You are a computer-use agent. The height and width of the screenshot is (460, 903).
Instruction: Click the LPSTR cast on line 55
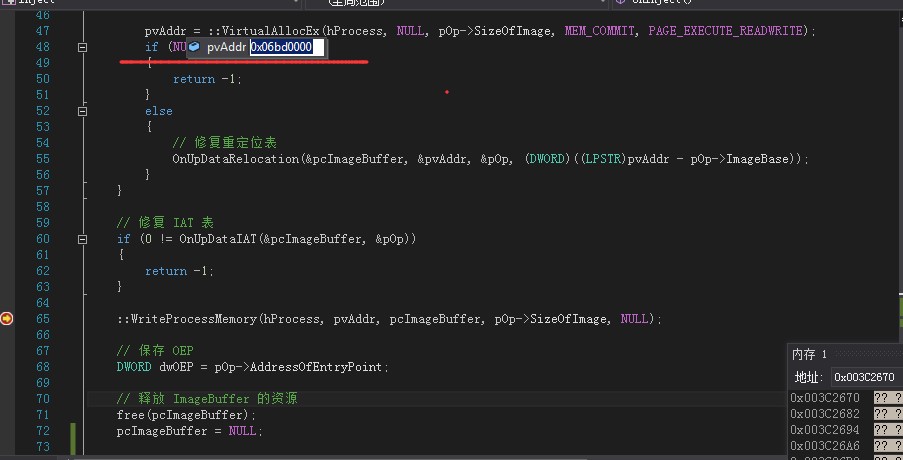pyautogui.click(x=604, y=159)
